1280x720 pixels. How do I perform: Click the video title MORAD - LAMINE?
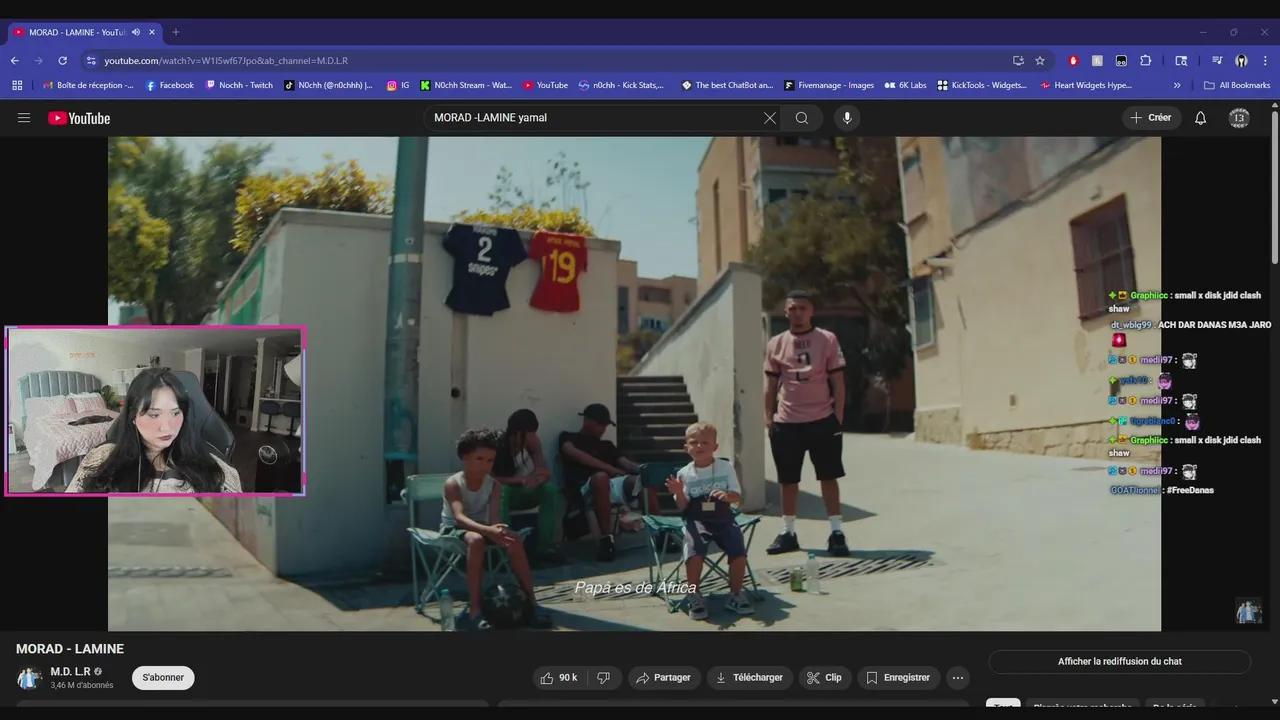click(70, 649)
